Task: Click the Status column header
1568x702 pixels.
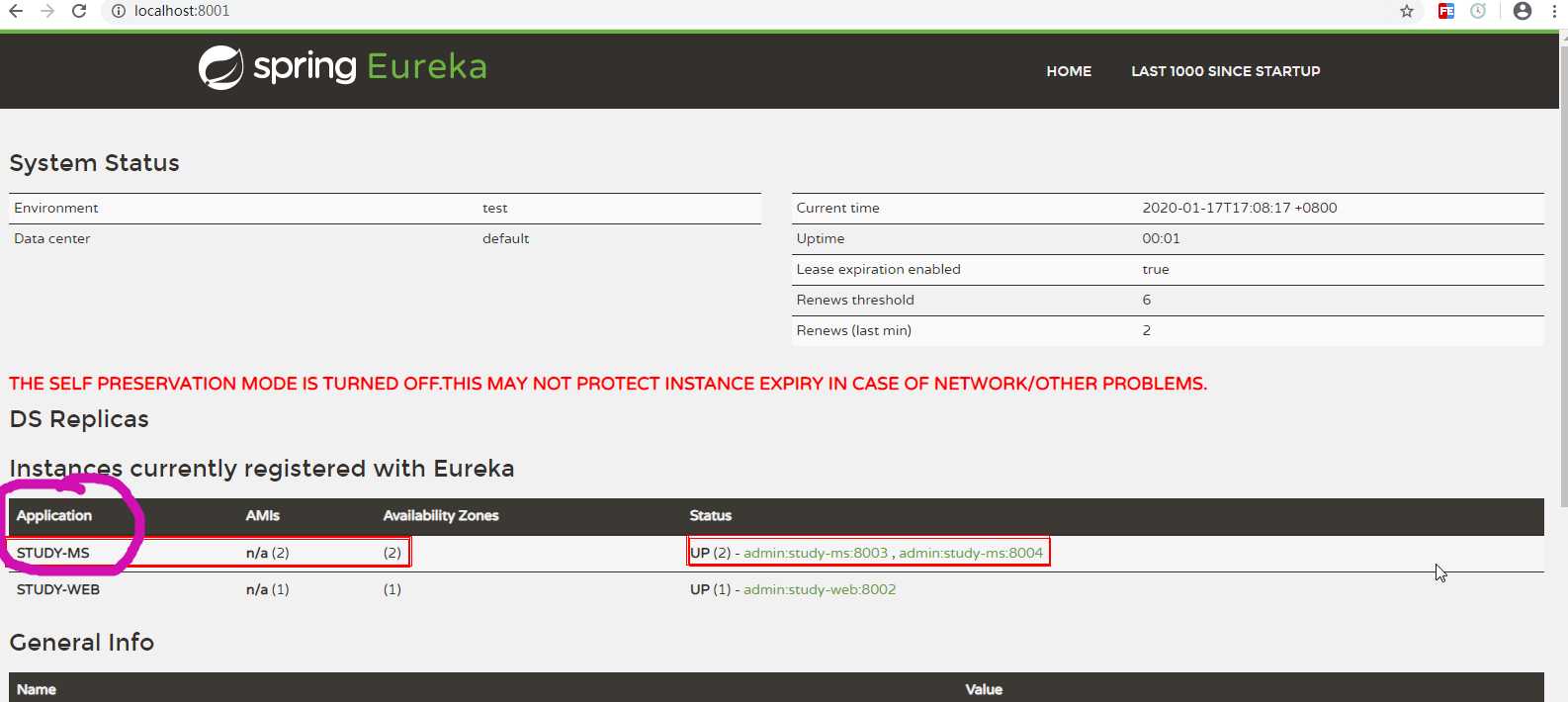Action: (x=711, y=516)
